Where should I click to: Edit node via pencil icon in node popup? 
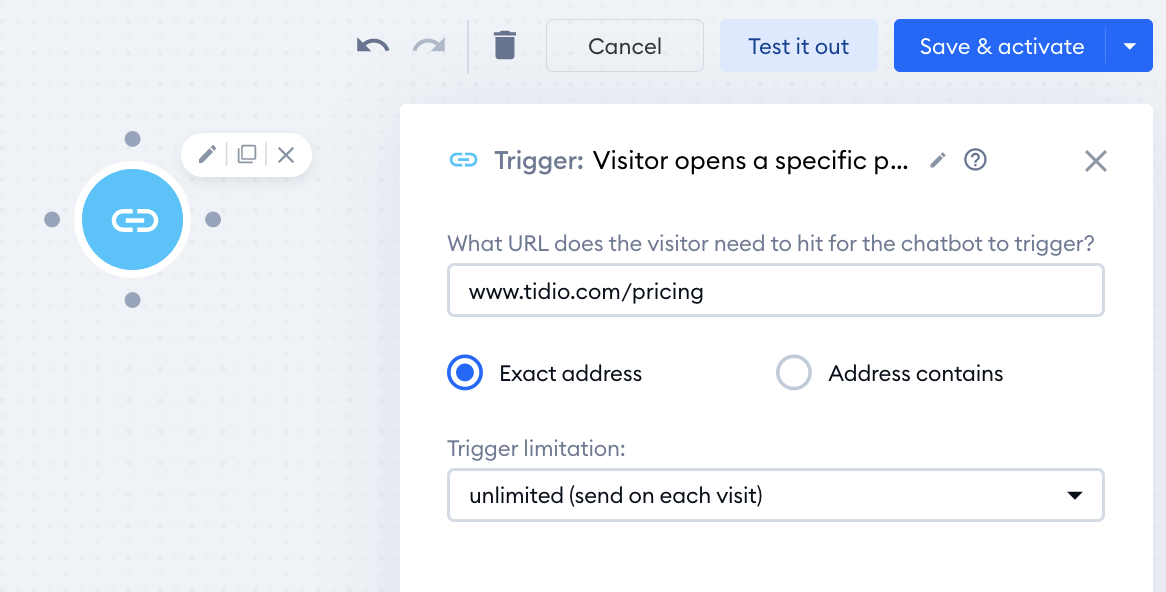click(x=207, y=155)
